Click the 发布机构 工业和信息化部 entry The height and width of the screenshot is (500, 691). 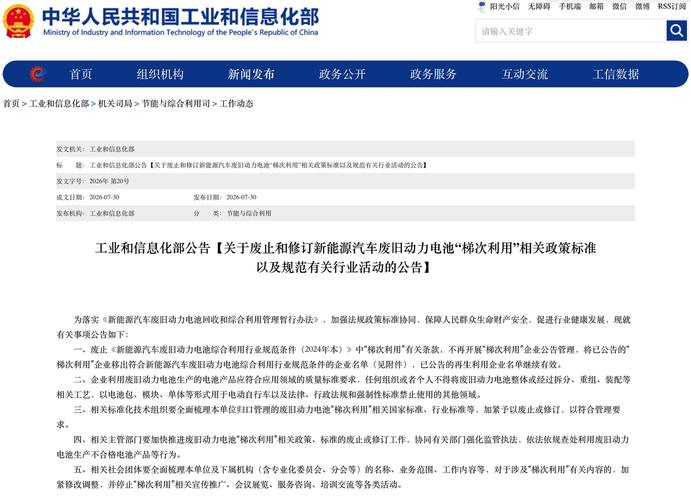pos(96,213)
